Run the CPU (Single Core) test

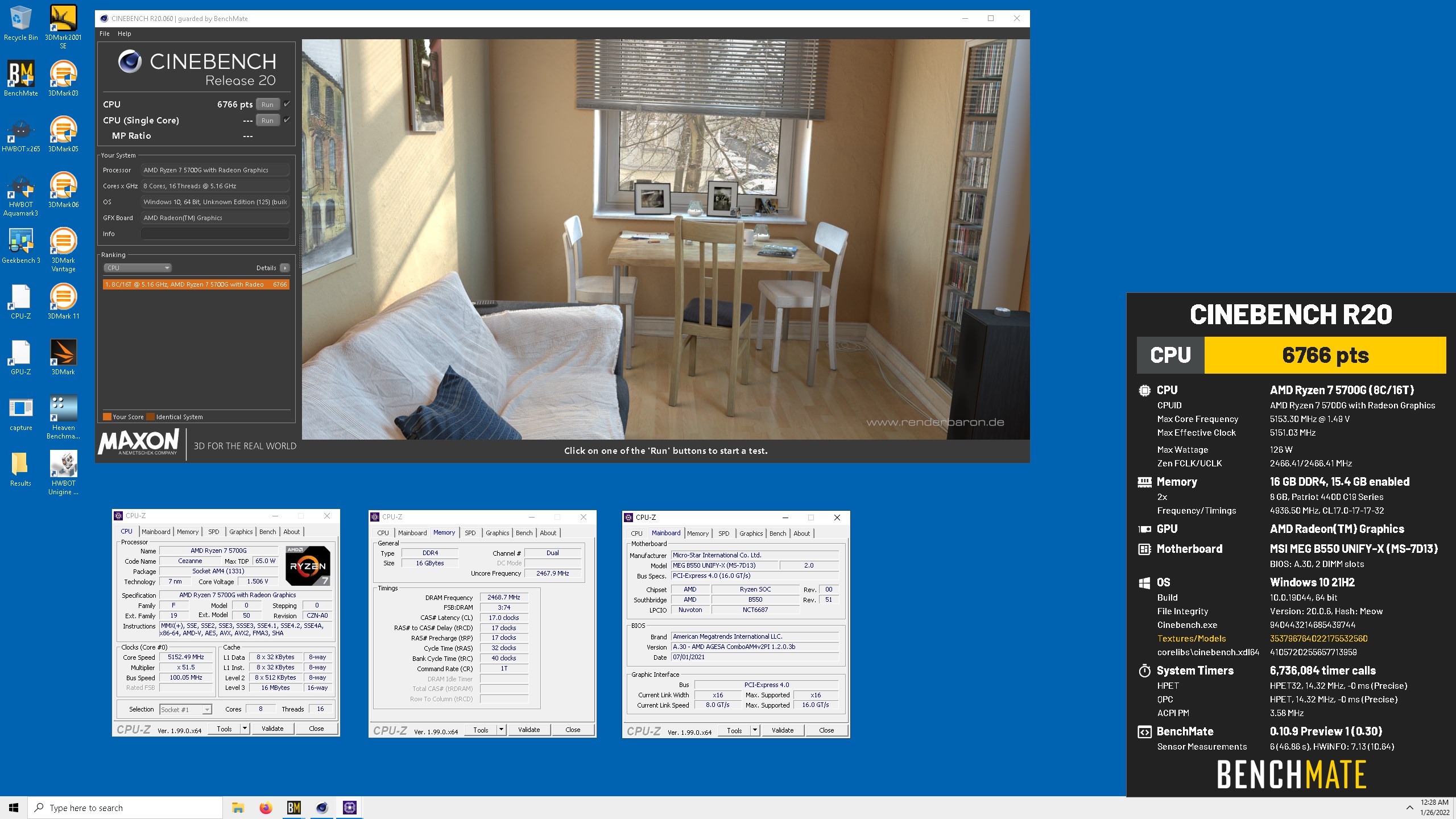(x=267, y=120)
